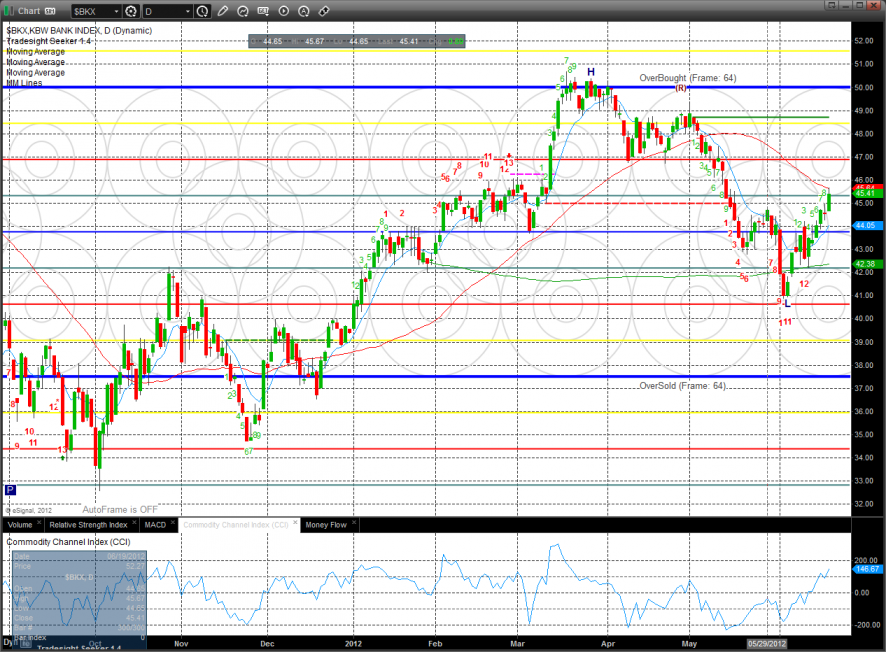The height and width of the screenshot is (652, 886).
Task: Switch to the Volume indicator tab
Action: [x=20, y=524]
